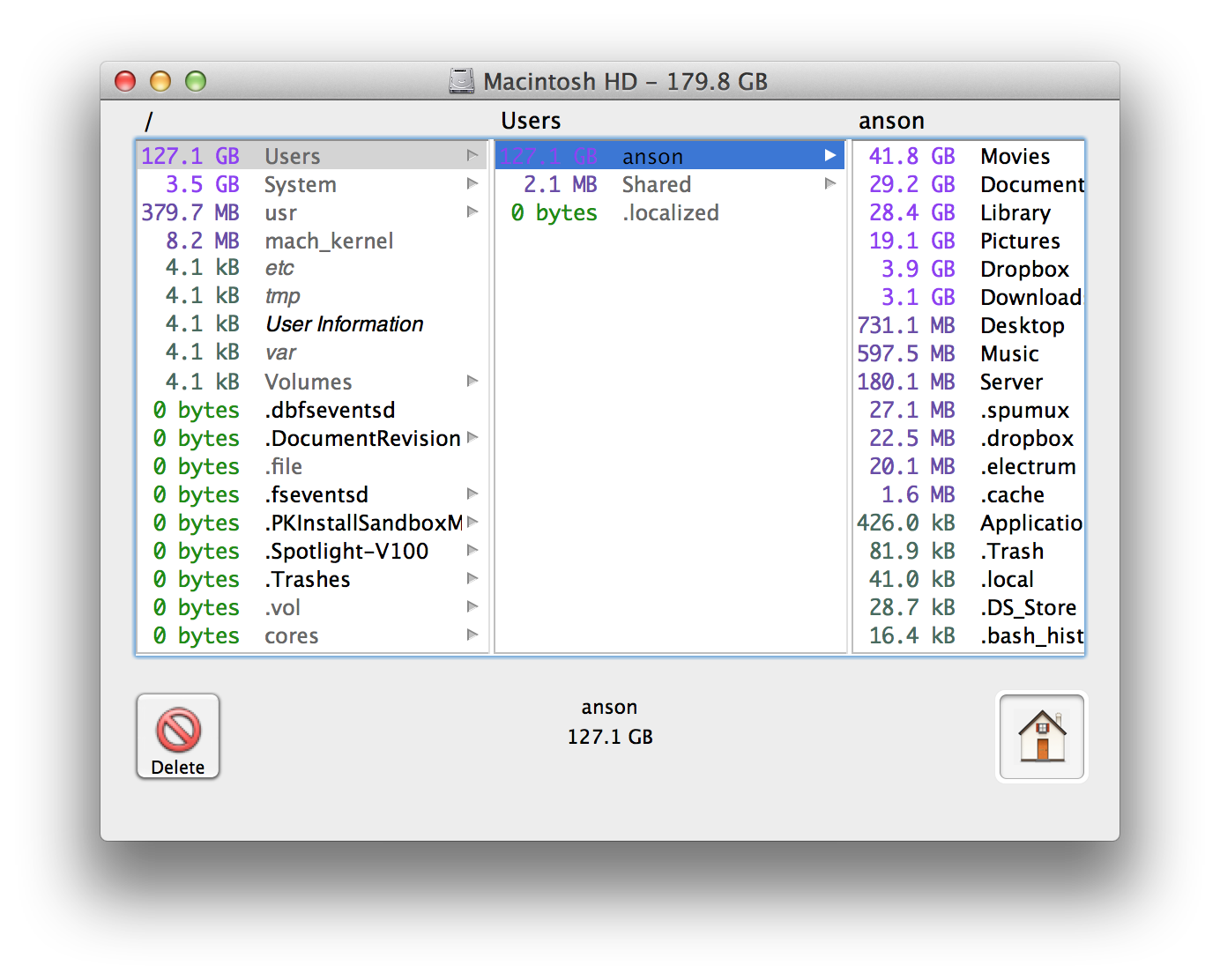
Task: Select the System folder row
Action: pos(312,184)
